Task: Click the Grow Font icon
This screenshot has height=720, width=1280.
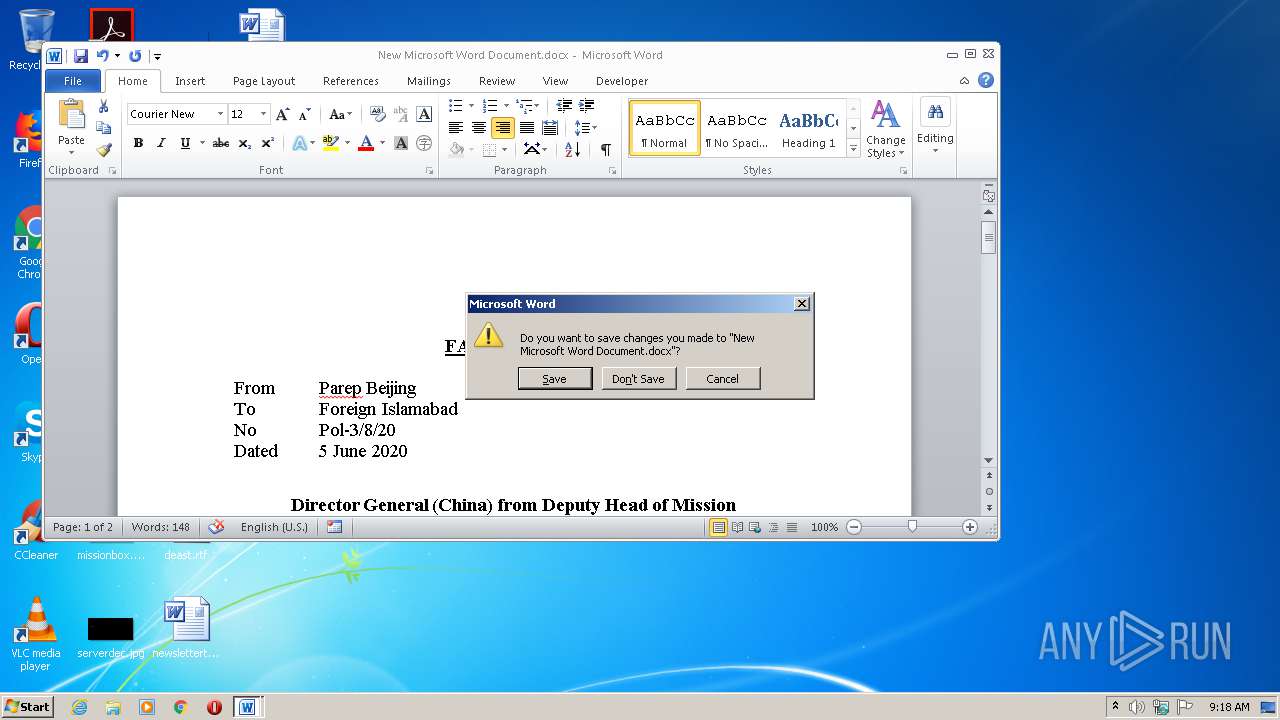Action: pyautogui.click(x=283, y=114)
